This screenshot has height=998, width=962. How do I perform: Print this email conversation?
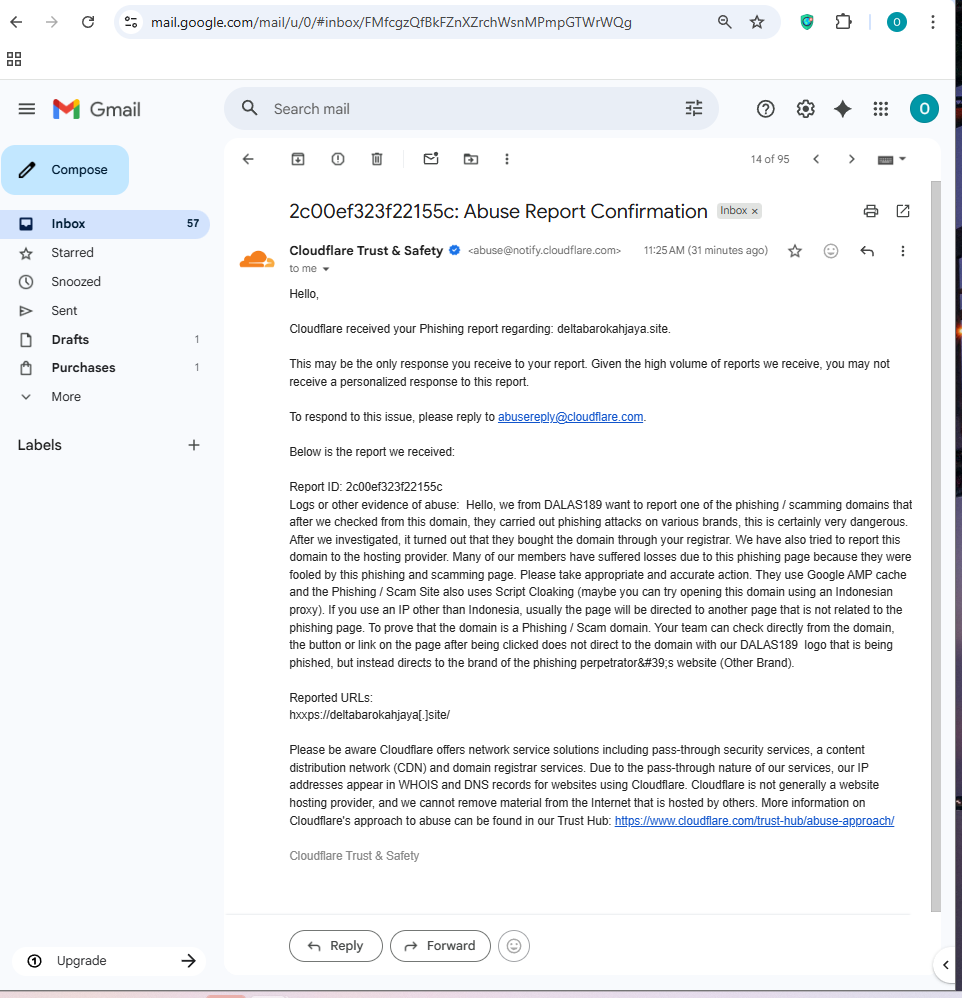870,211
